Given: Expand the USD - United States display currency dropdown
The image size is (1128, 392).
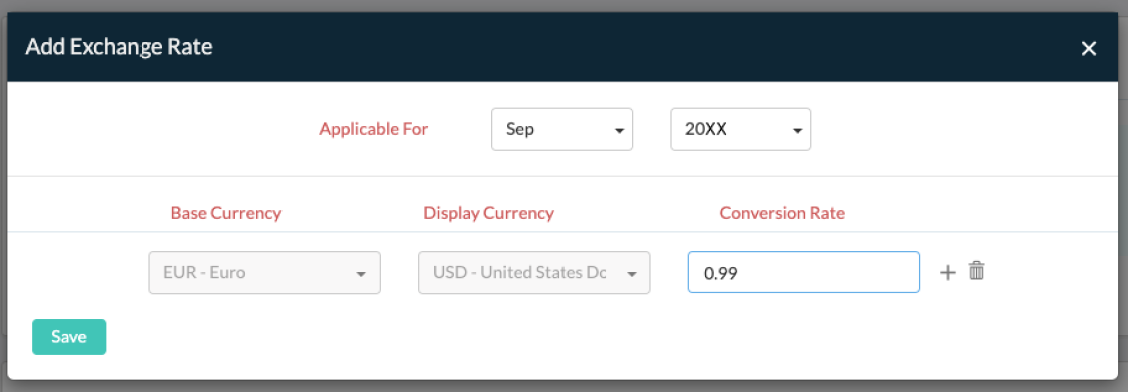Looking at the screenshot, I should click(x=534, y=273).
